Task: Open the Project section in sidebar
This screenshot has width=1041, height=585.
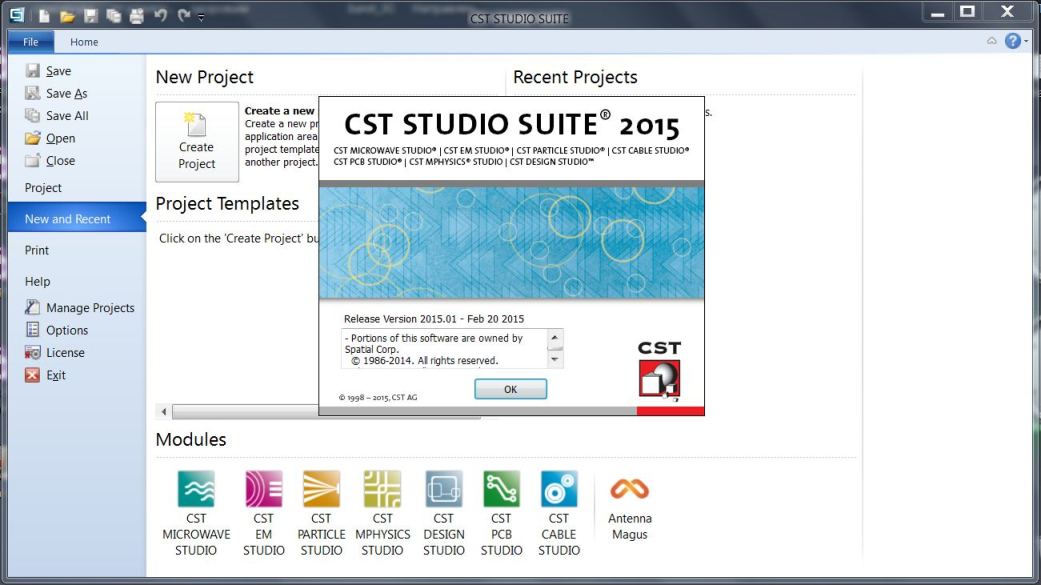Action: coord(43,188)
